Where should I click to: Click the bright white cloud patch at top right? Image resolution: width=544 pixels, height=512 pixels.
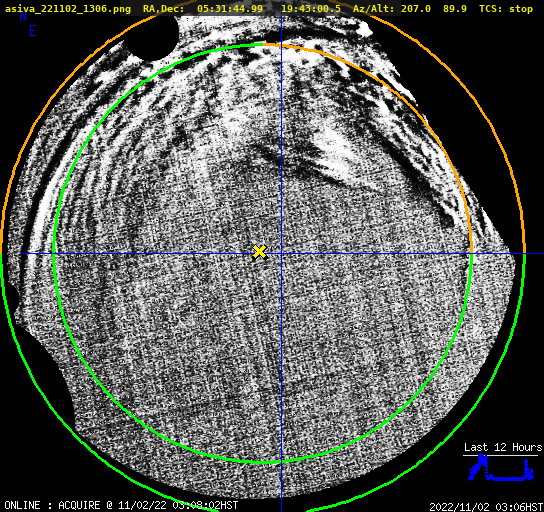[364, 30]
